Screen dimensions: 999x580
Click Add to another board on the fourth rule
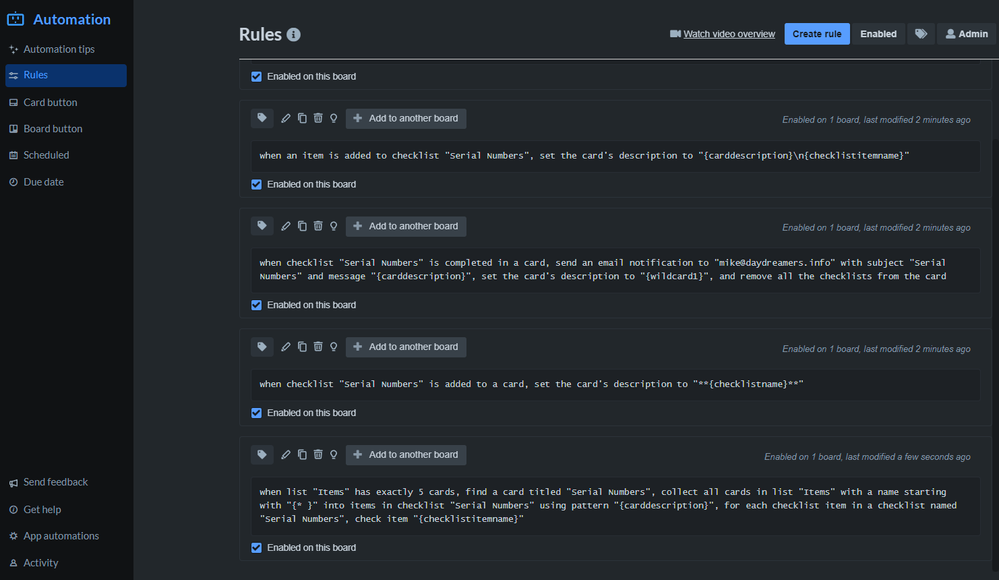tap(405, 454)
